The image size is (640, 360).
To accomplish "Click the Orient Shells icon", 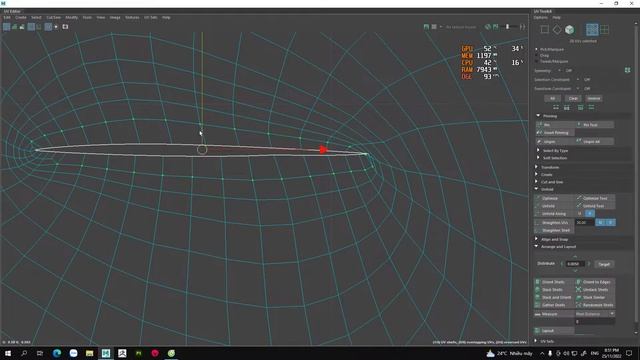I will click(x=538, y=282).
